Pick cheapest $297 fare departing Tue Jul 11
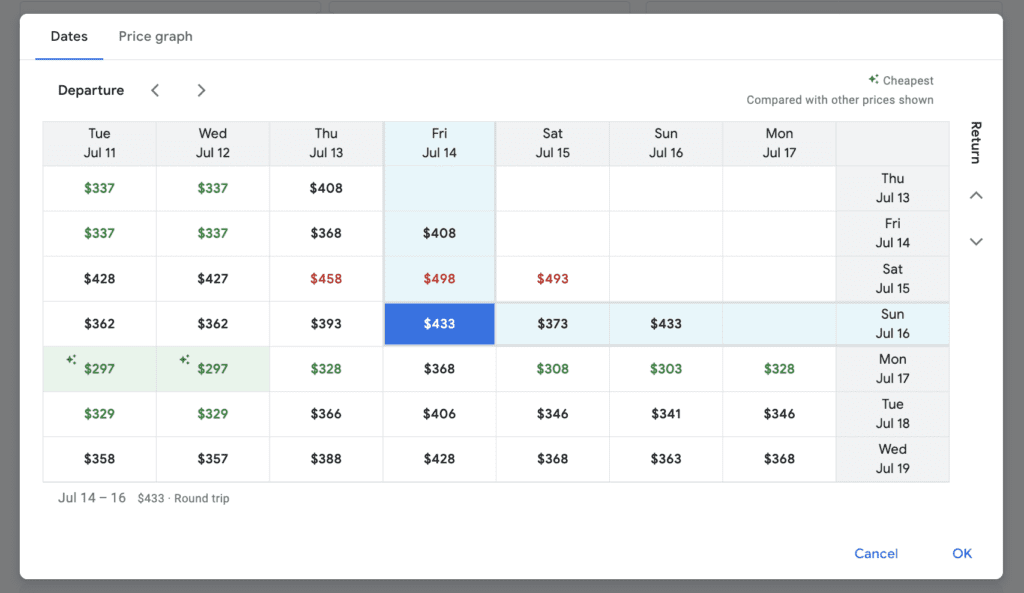1024x593 pixels. tap(99, 369)
